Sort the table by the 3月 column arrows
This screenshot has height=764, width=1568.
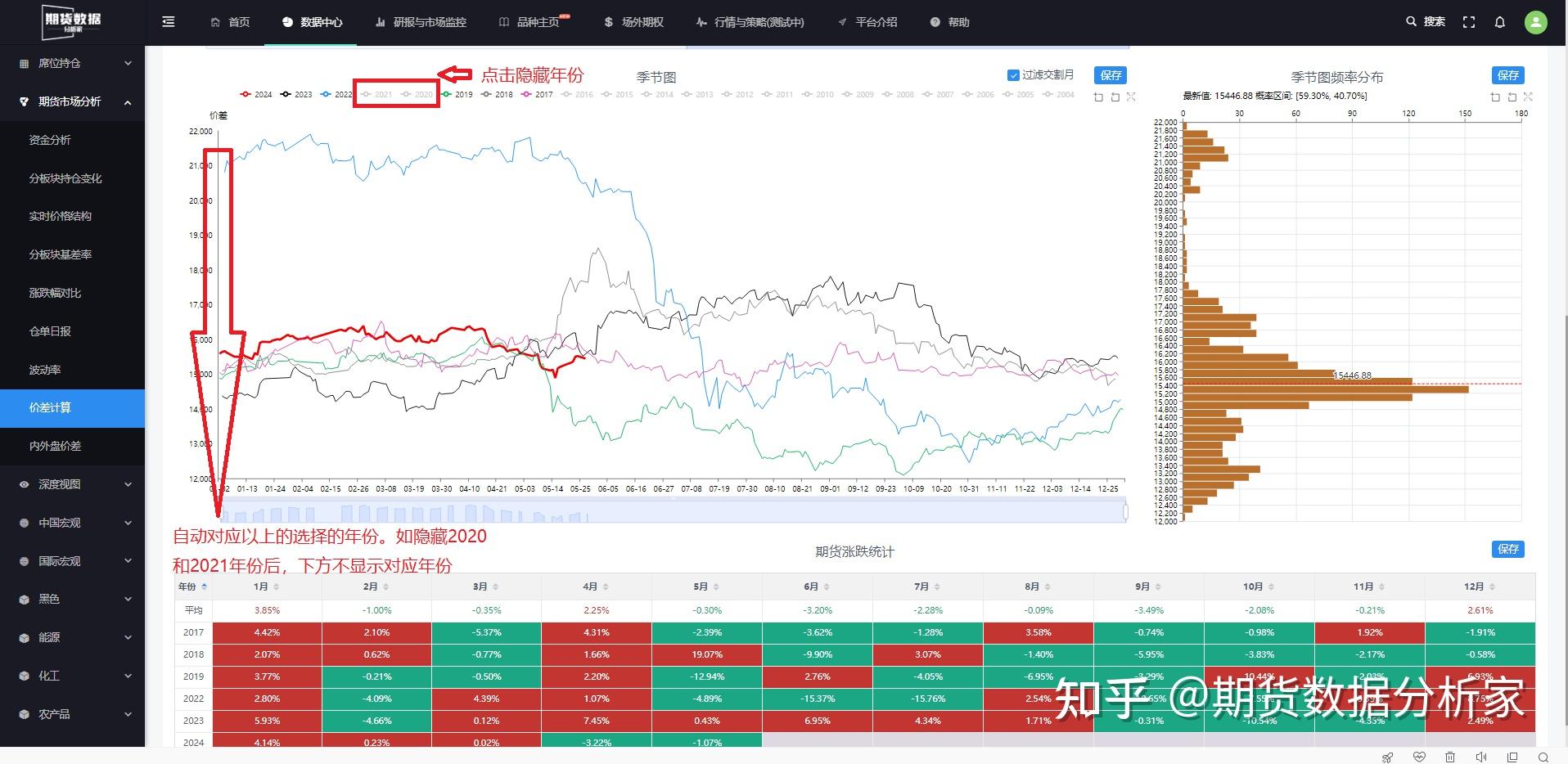(496, 586)
